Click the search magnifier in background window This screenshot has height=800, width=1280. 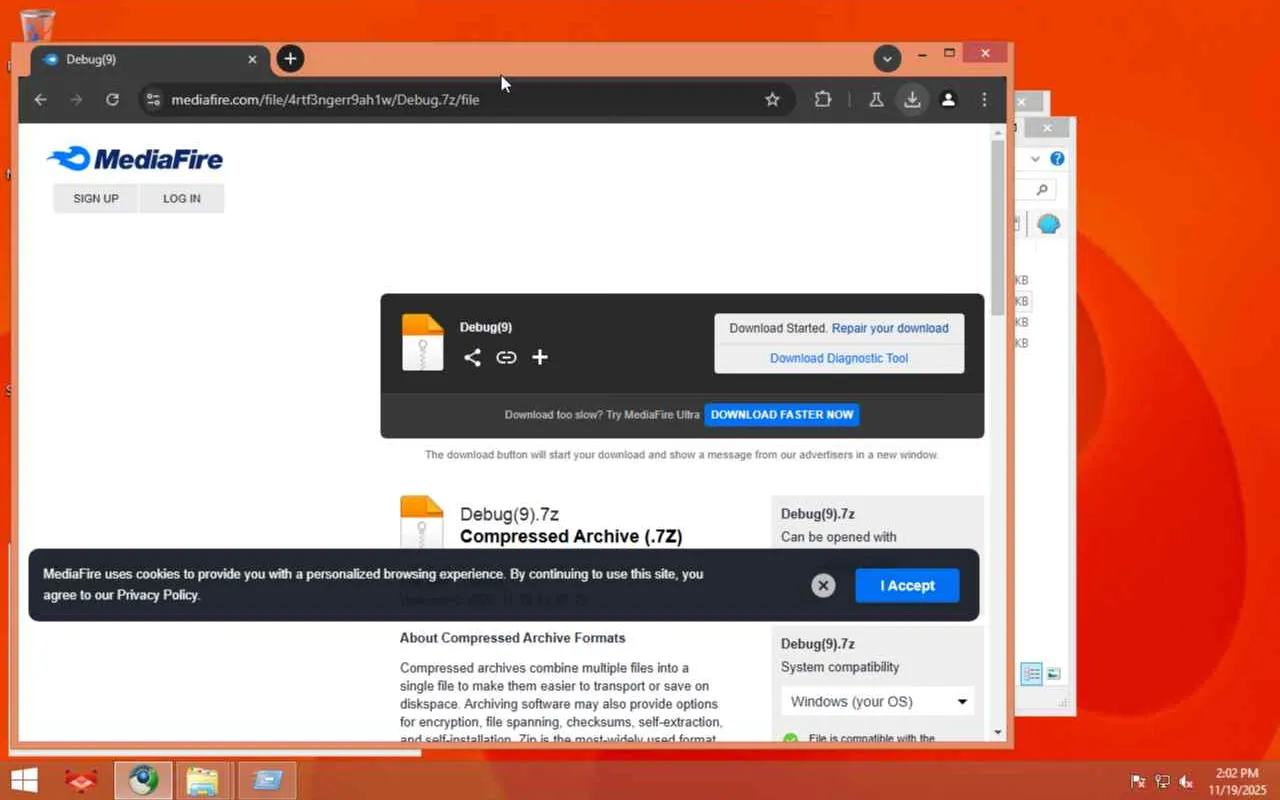1042,190
